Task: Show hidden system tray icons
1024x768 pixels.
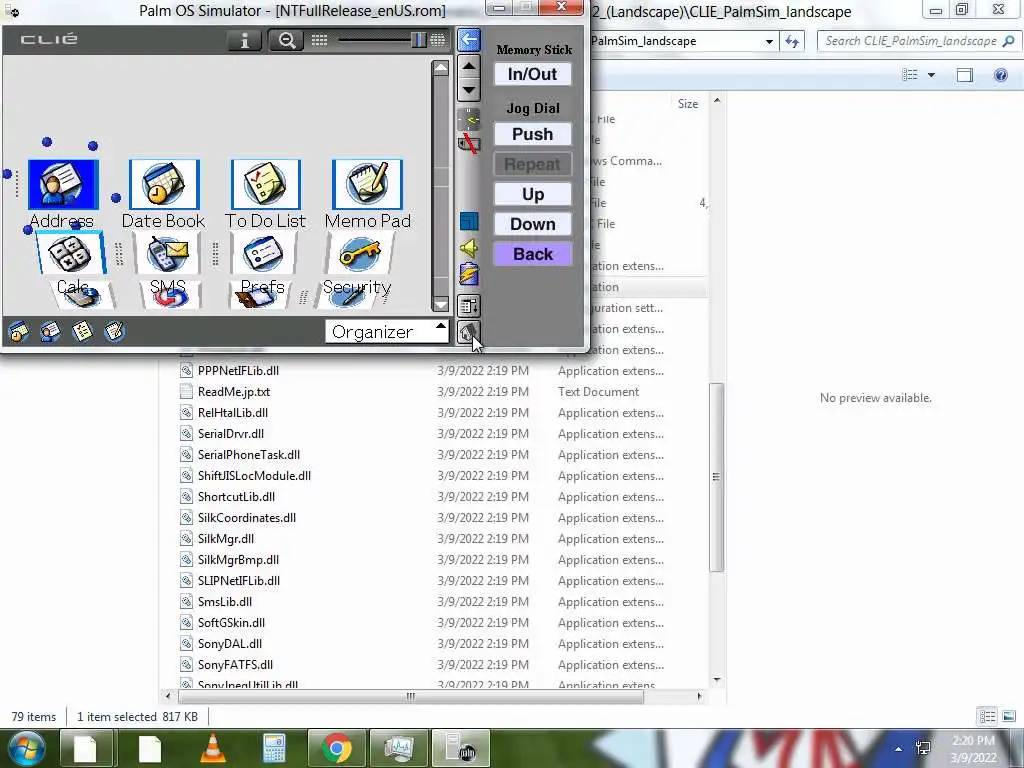Action: 899,749
